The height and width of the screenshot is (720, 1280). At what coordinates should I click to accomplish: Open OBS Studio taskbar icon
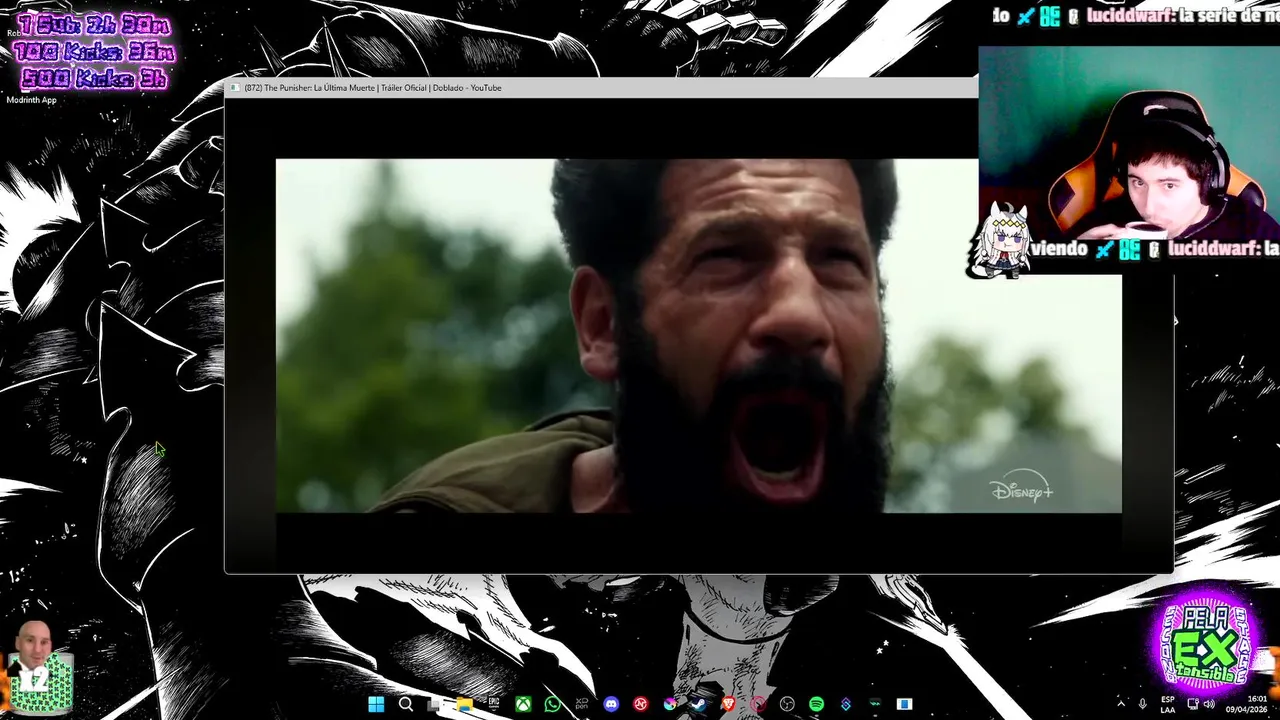coord(787,704)
